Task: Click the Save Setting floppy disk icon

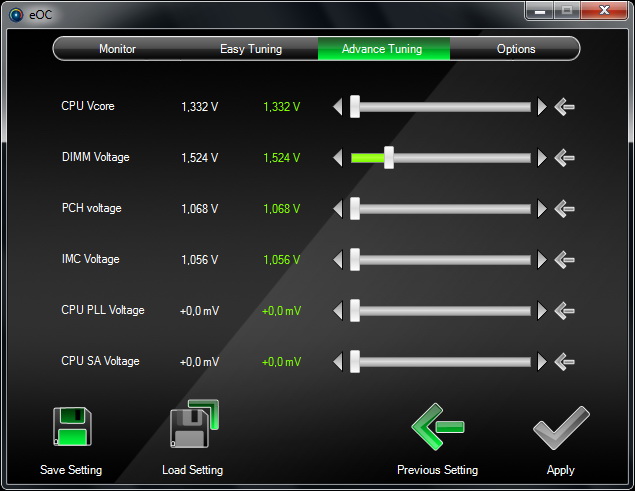Action: 72,427
